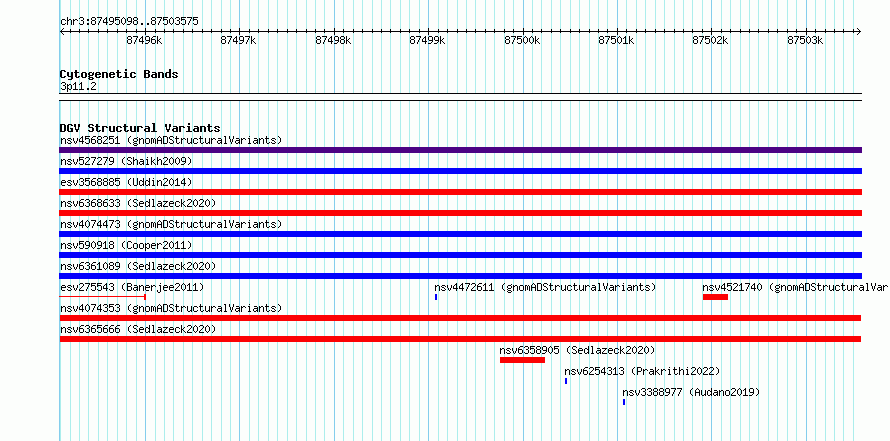Open nsv4521740 gnomAD variant label
The height and width of the screenshot is (441, 890).
point(796,287)
